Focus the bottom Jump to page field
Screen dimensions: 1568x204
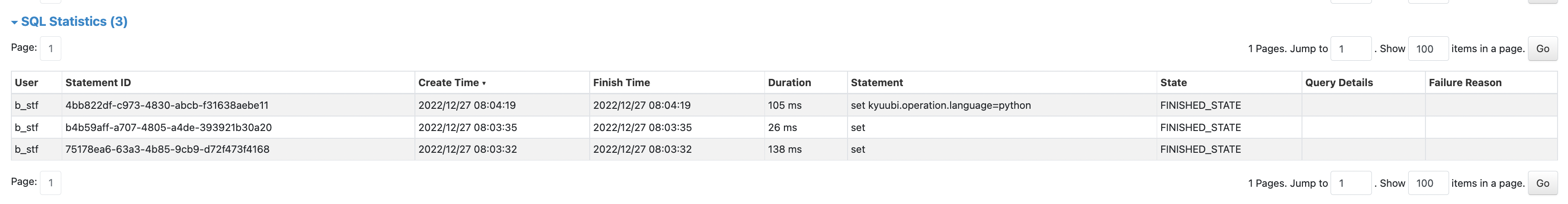[1351, 183]
